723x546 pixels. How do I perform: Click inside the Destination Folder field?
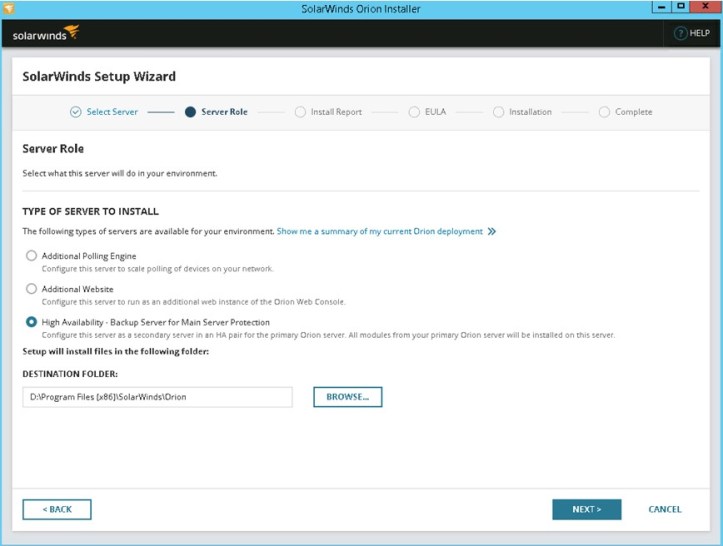157,397
